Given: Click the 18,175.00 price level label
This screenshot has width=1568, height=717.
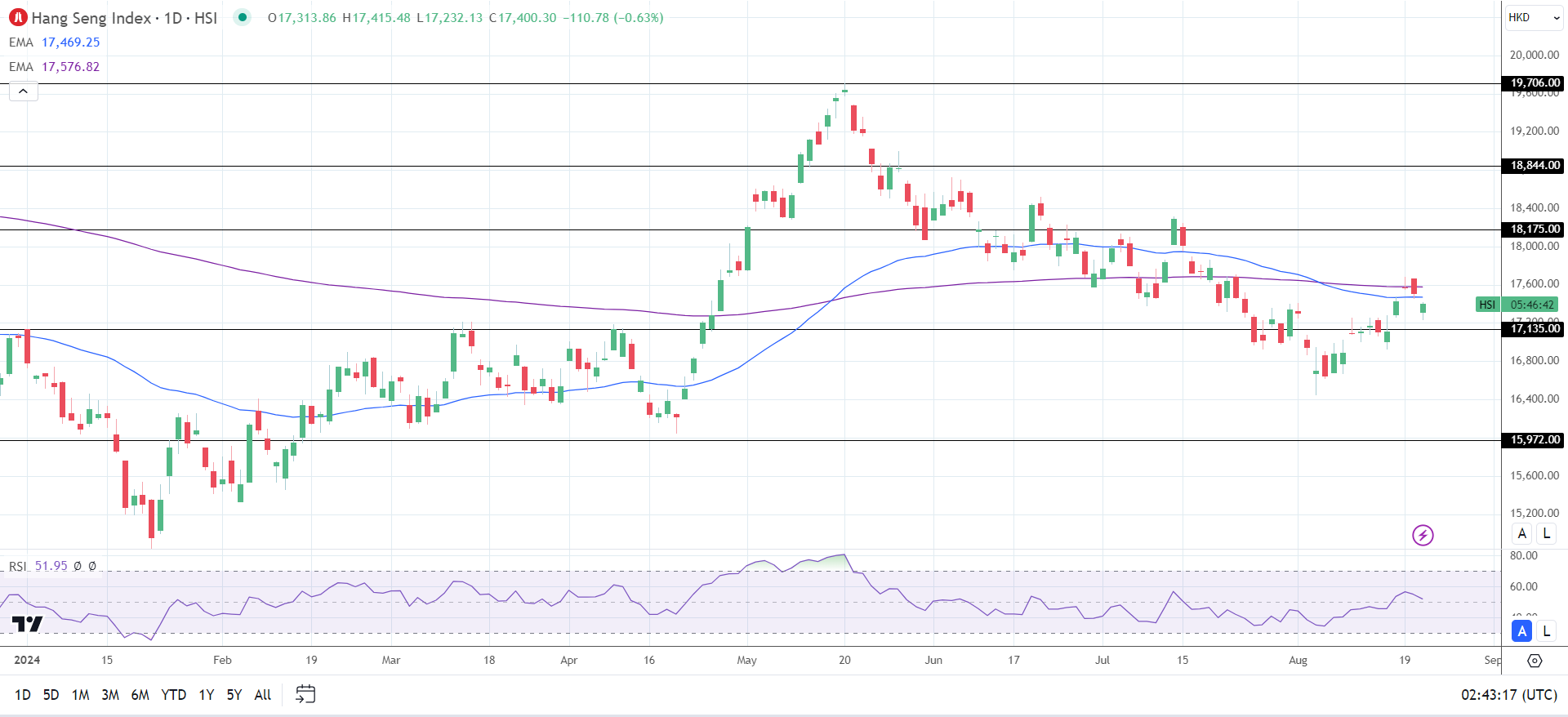Looking at the screenshot, I should pyautogui.click(x=1535, y=229).
